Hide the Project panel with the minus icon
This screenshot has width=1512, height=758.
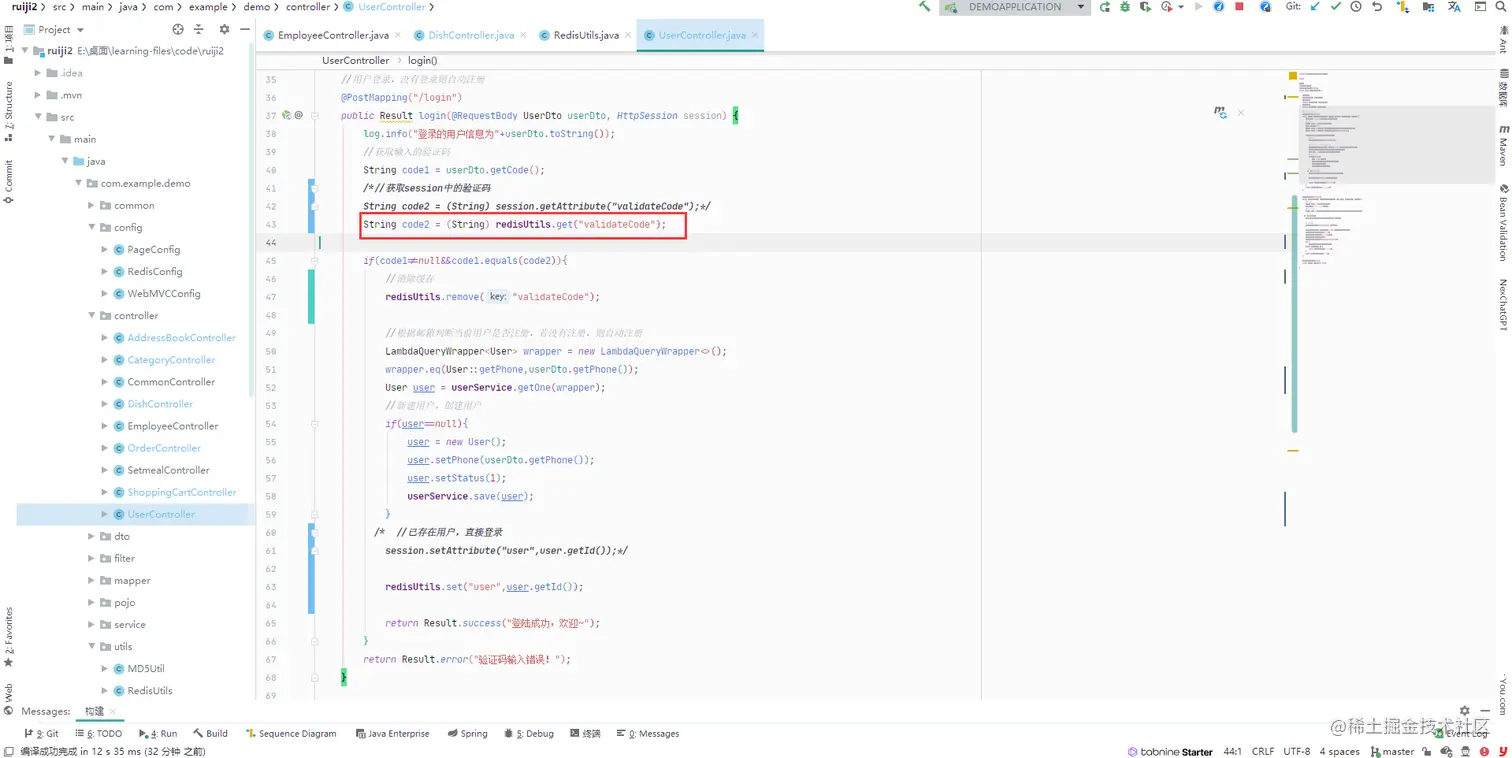pyautogui.click(x=245, y=29)
